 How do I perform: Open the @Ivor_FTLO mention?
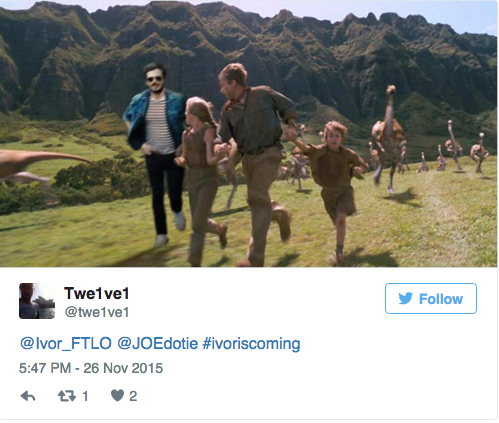point(66,343)
